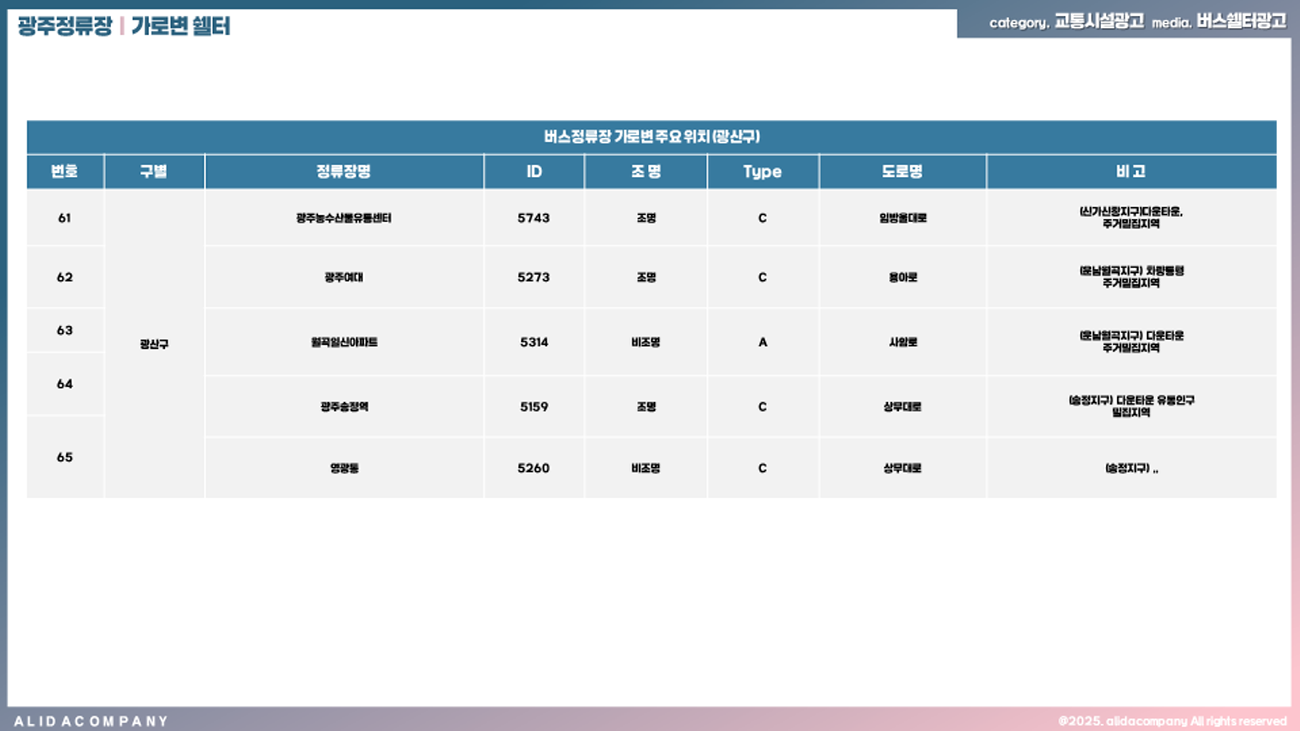Click row number 65
This screenshot has height=731, width=1300.
65,457
